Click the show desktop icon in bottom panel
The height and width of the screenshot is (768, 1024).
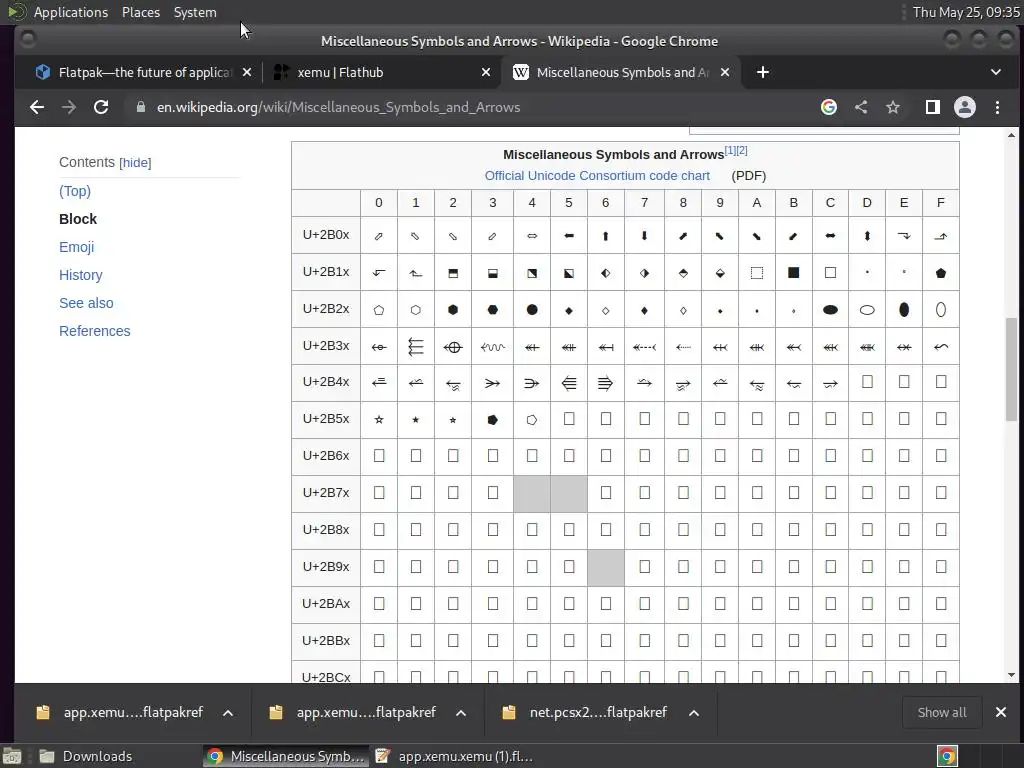click(12, 756)
